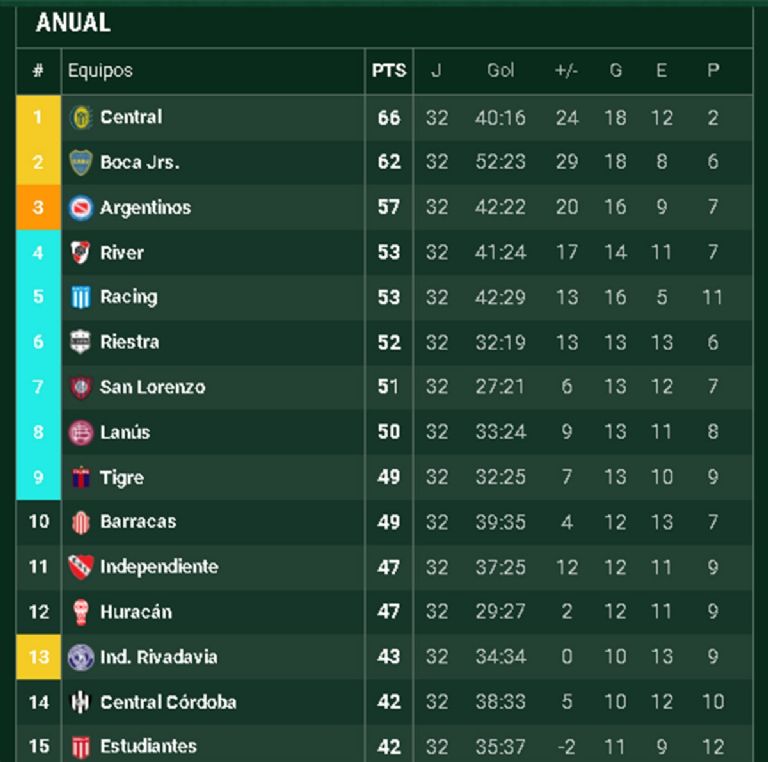Click the Tigre team badge
Image resolution: width=768 pixels, height=762 pixels.
coord(80,478)
